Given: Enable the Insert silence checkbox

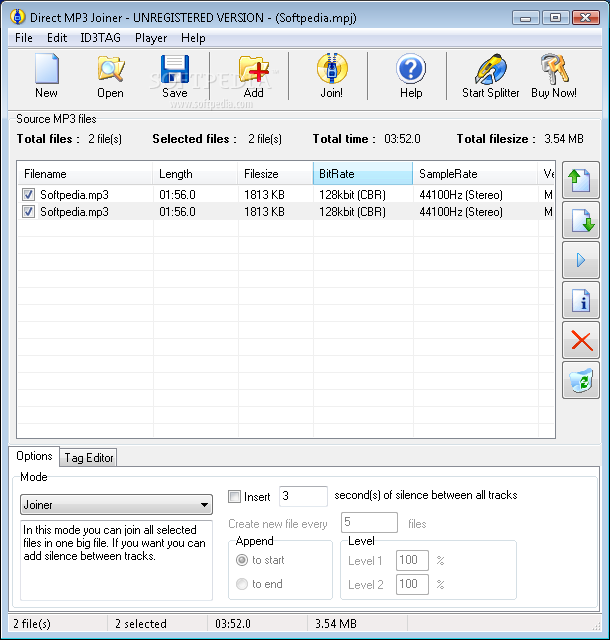Looking at the screenshot, I should pyautogui.click(x=234, y=496).
